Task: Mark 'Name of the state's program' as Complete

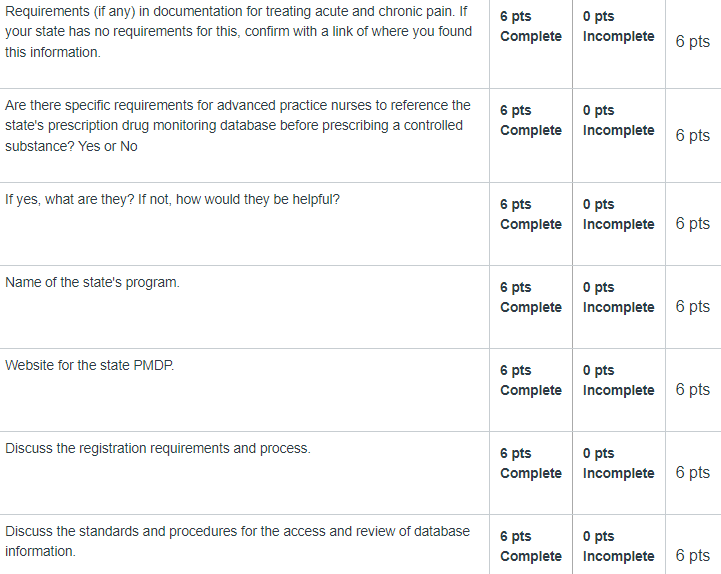Action: coord(531,307)
